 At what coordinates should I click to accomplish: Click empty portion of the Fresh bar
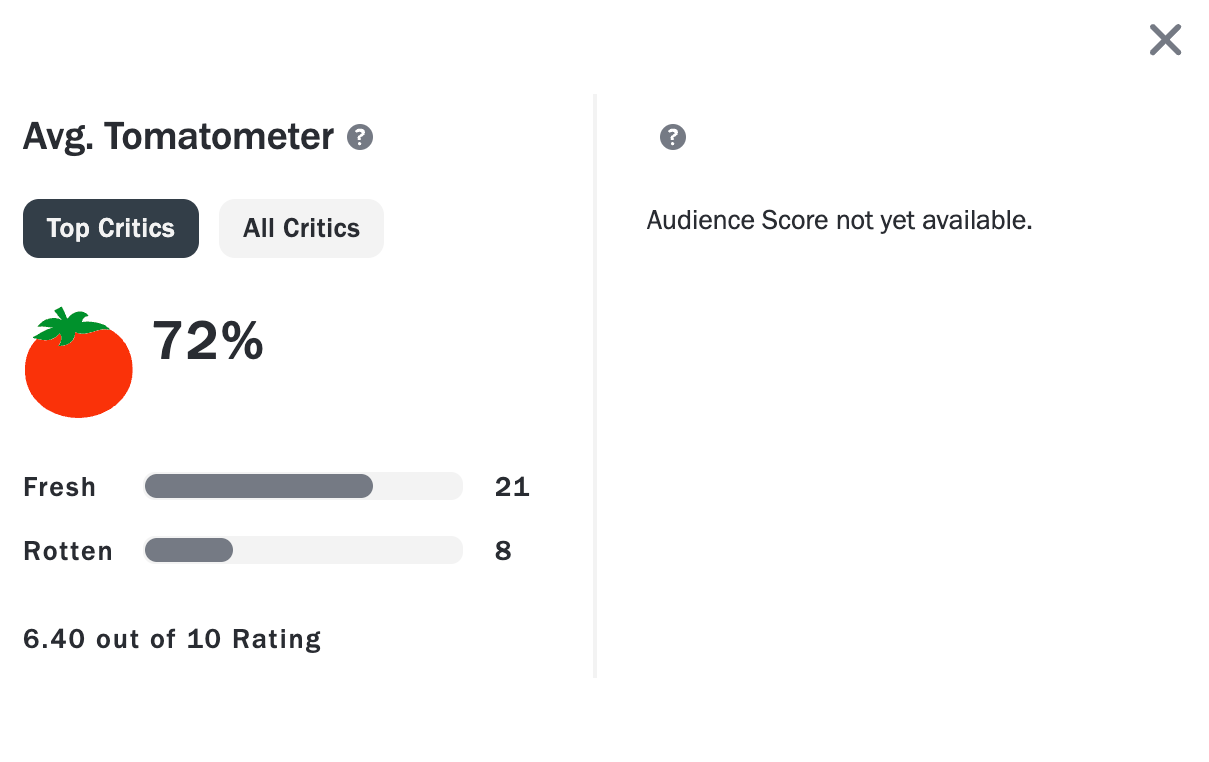tap(417, 486)
